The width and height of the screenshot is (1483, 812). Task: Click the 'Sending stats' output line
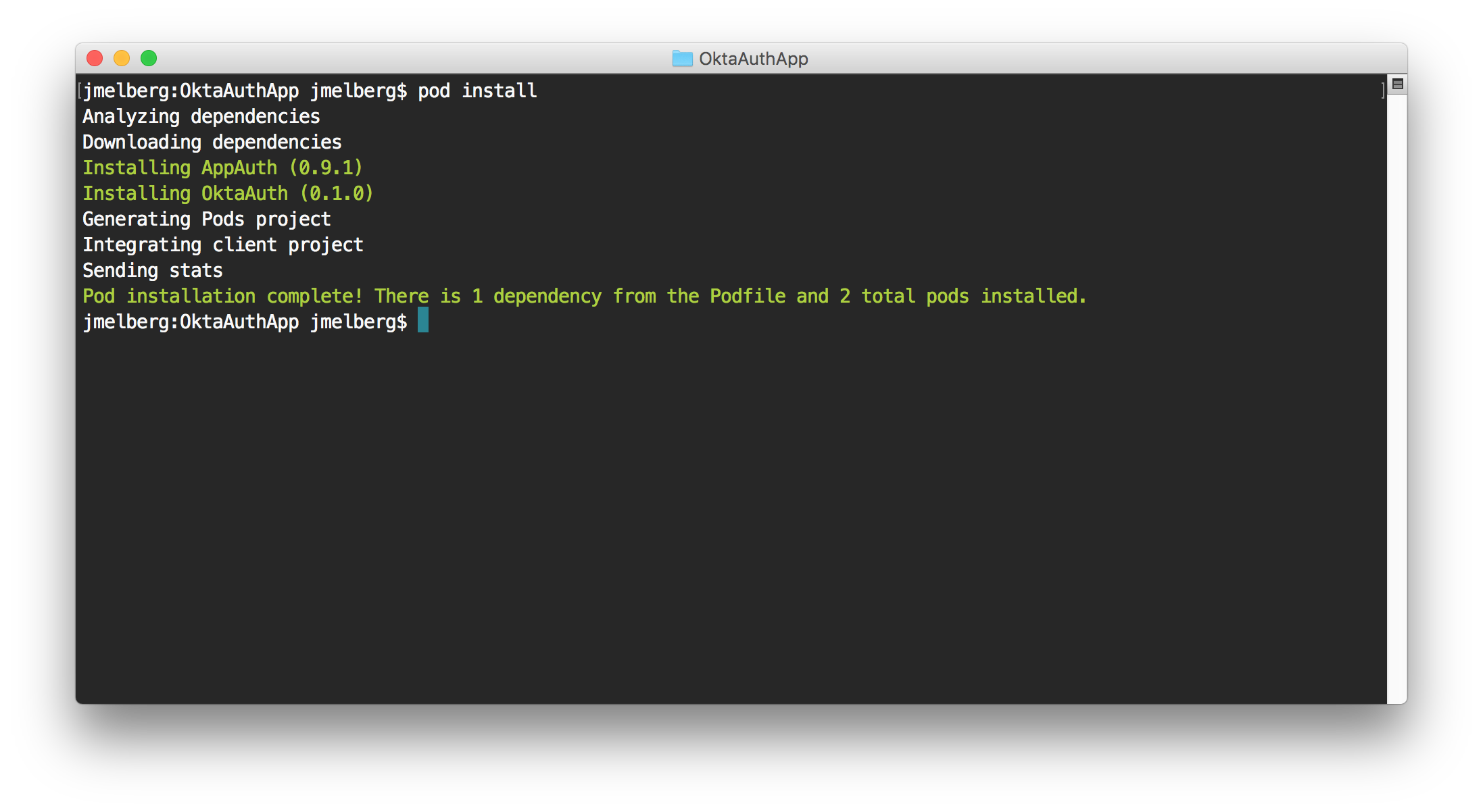152,270
